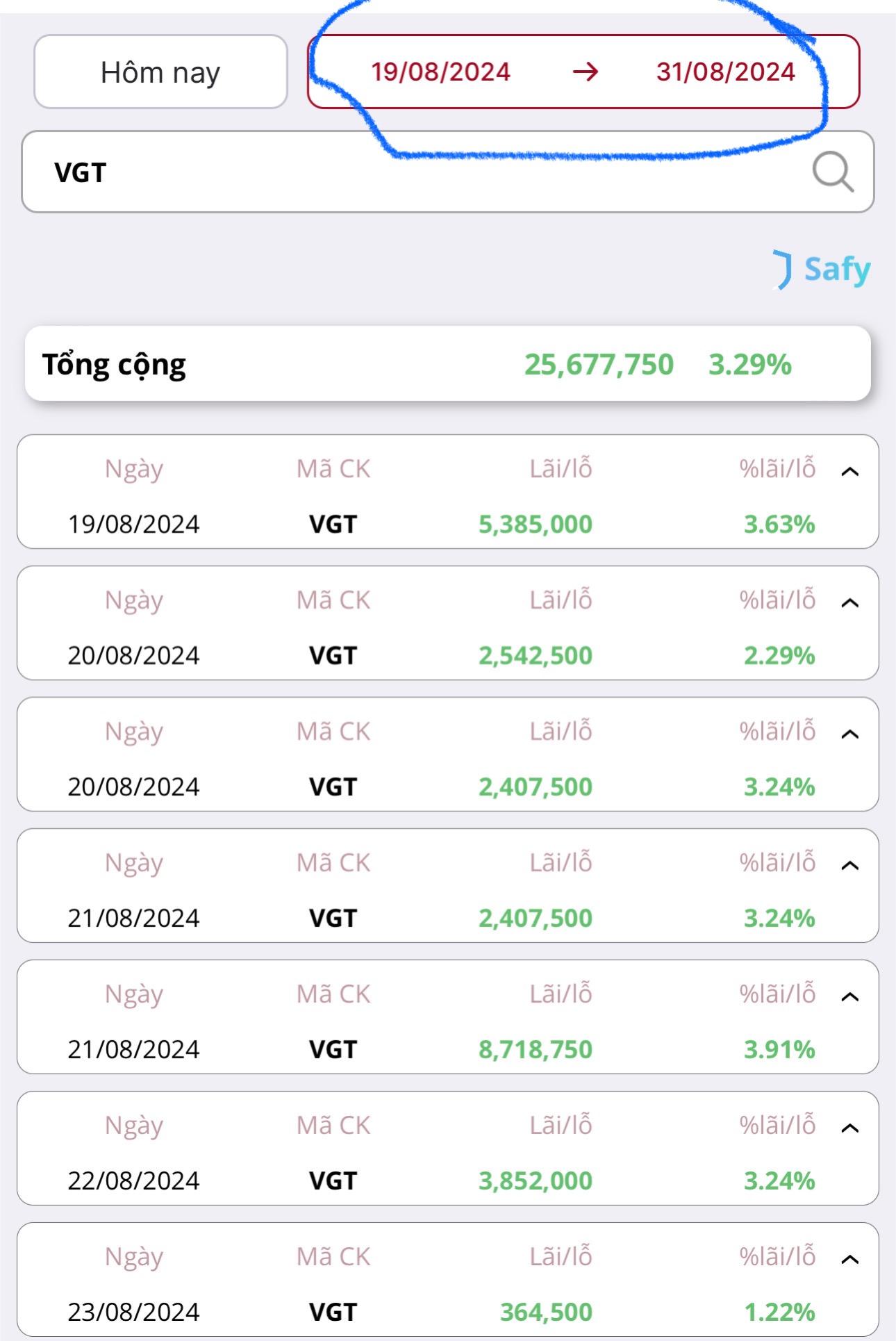Collapse chevron on the 22/08/2024 row

(x=849, y=1128)
